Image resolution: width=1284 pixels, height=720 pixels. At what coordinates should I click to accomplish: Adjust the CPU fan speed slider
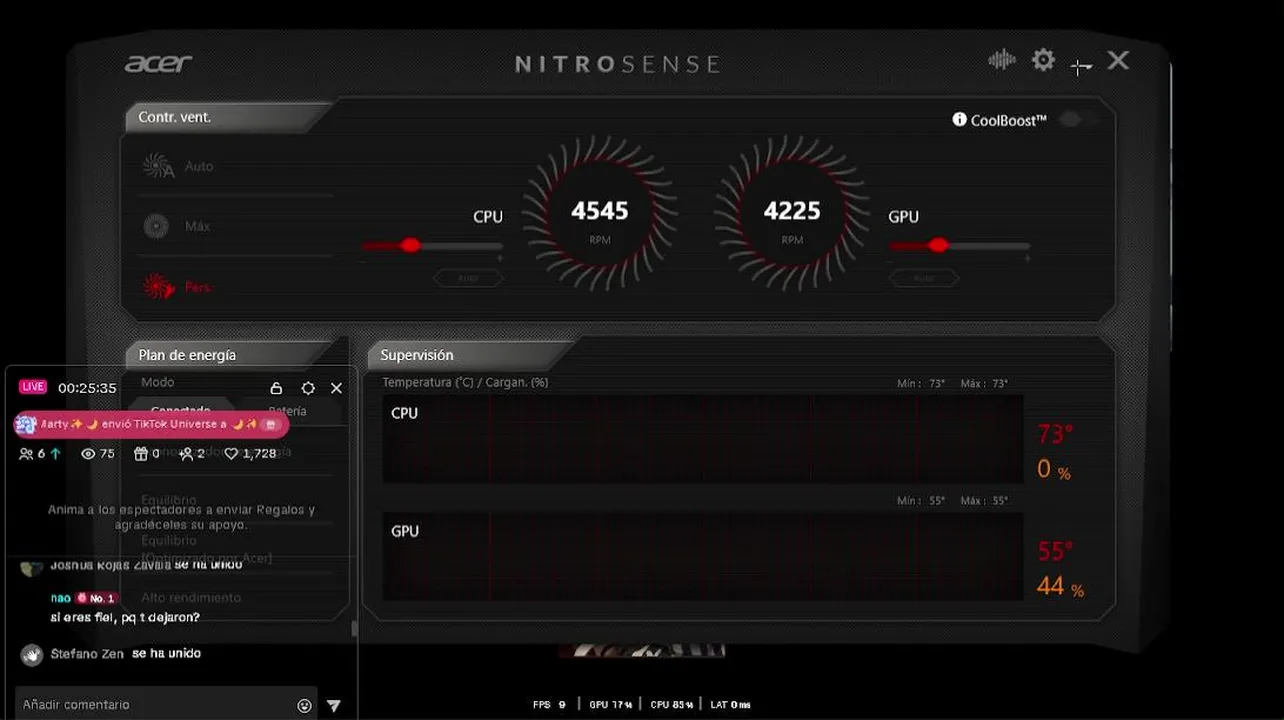coord(432,245)
